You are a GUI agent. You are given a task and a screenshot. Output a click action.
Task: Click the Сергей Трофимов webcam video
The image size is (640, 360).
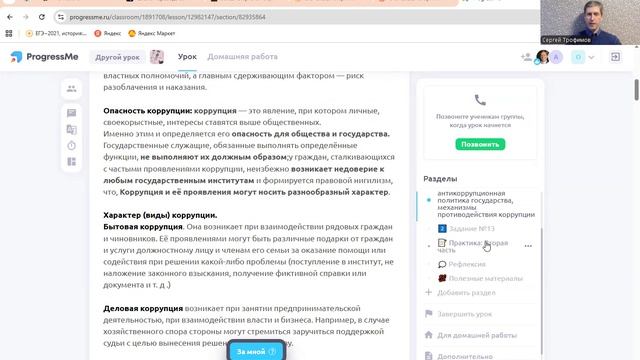590,22
